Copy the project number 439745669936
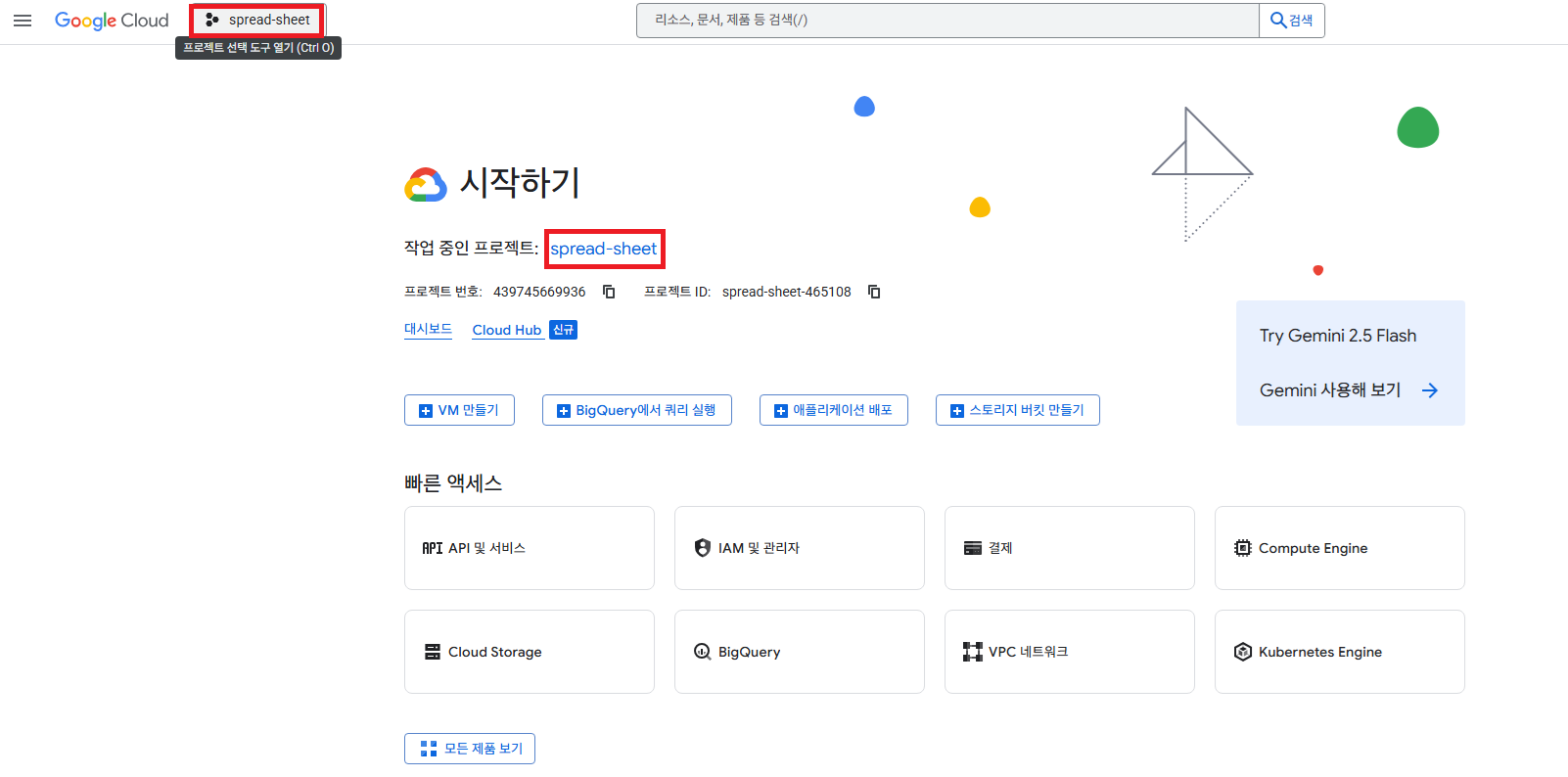The height and width of the screenshot is (777, 1568). [609, 292]
